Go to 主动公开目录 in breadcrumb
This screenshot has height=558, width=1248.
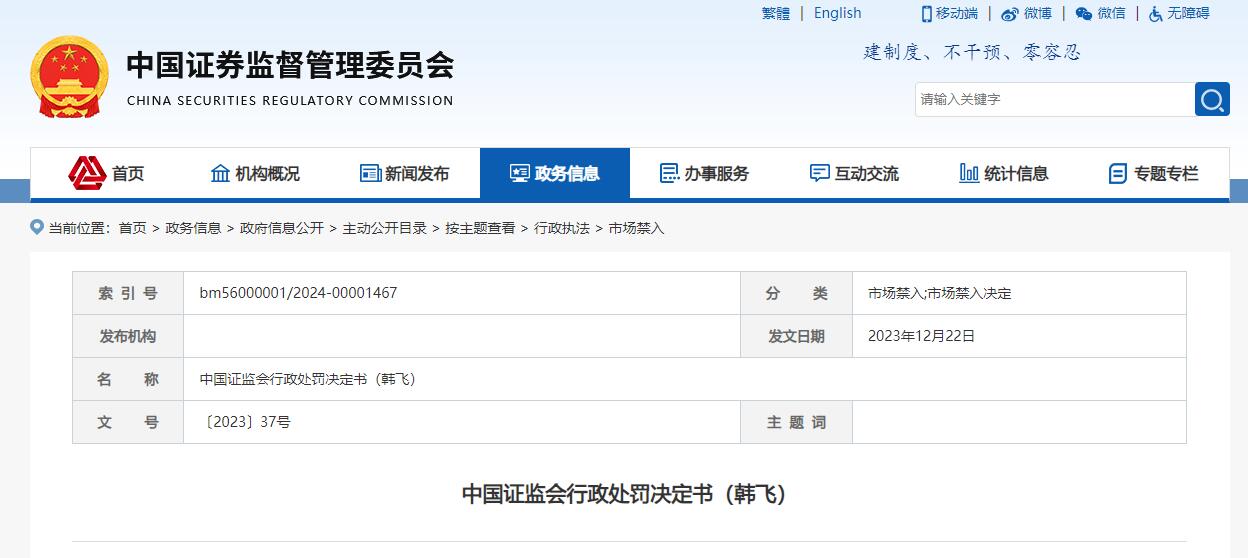(385, 228)
